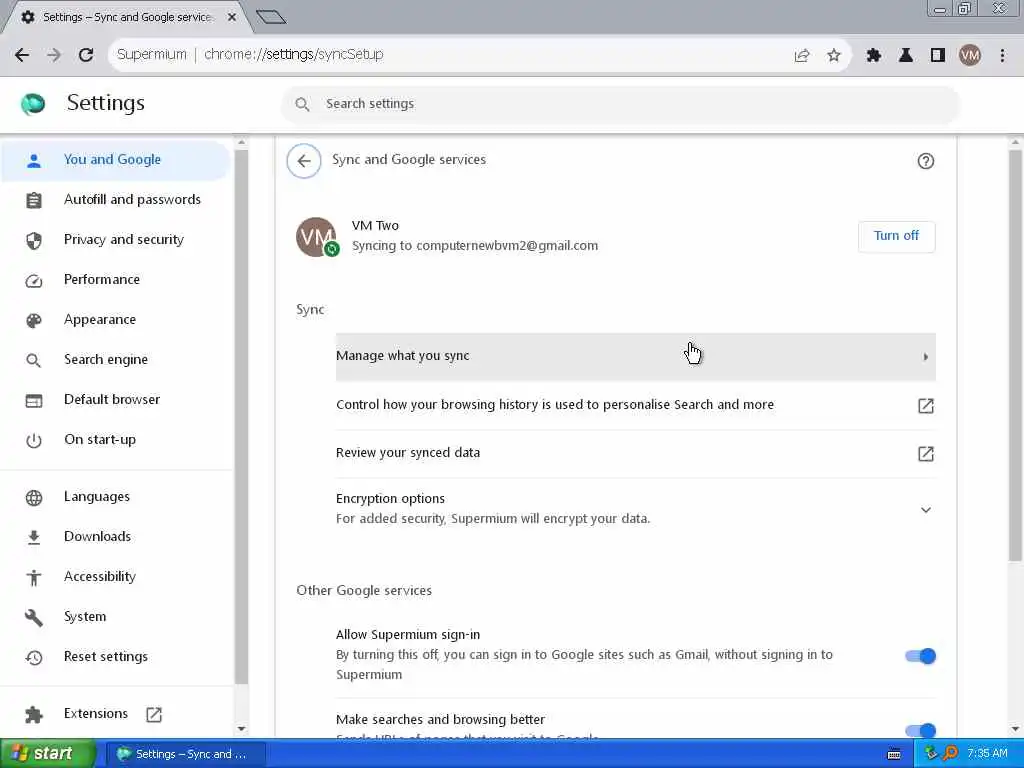Screen dimensions: 1024x768
Task: Open Search engine settings section
Action: coord(117,360)
